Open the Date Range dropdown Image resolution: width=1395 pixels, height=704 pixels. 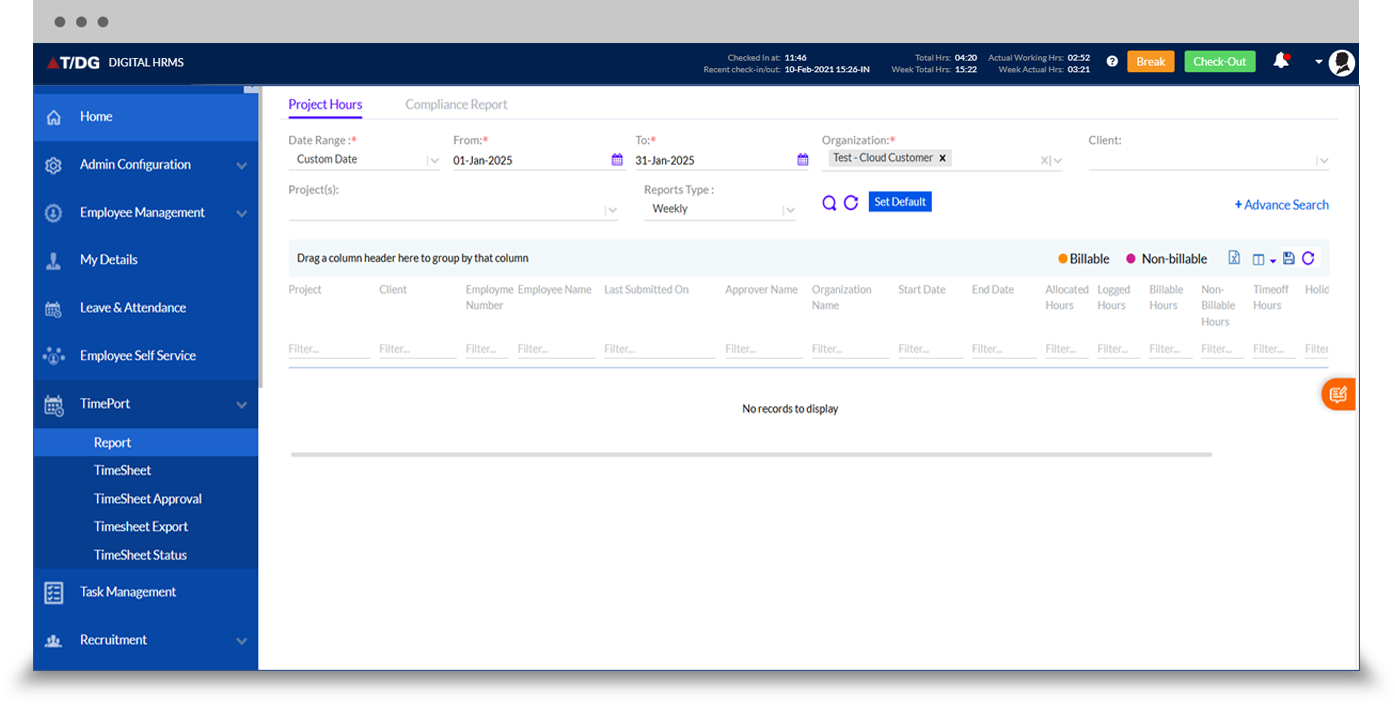click(x=434, y=160)
